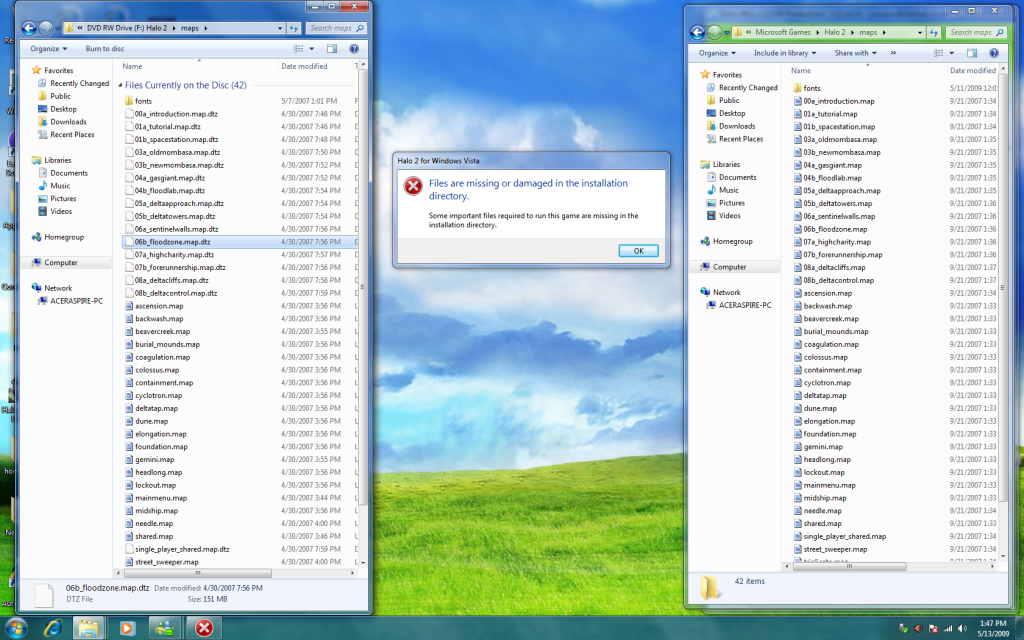Viewport: 1024px width, 640px height.
Task: Open the Include in library dropdown
Action: [784, 53]
